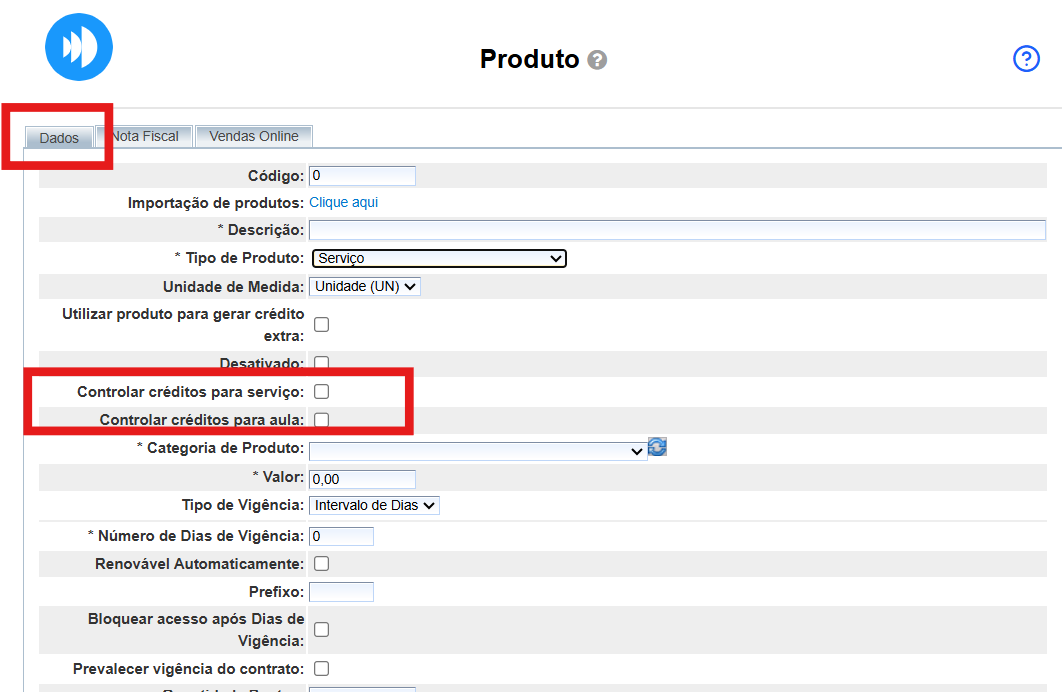Enable 'Renovável Automaticamente' checkbox

point(322,564)
